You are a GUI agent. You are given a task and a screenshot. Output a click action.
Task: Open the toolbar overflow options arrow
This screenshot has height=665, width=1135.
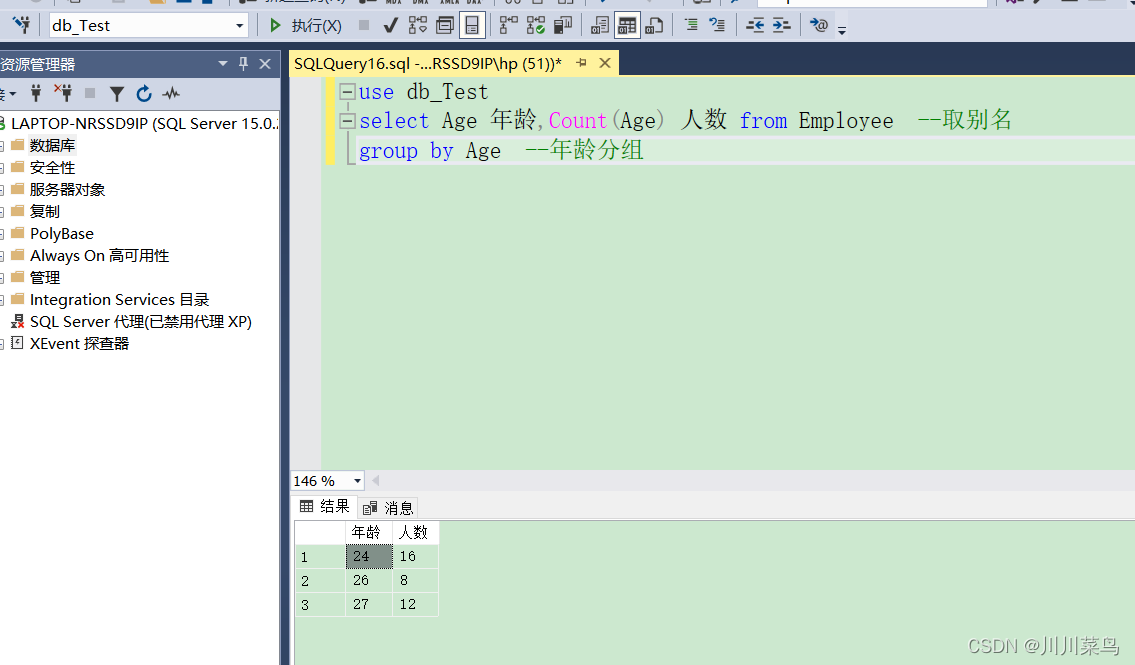click(842, 30)
